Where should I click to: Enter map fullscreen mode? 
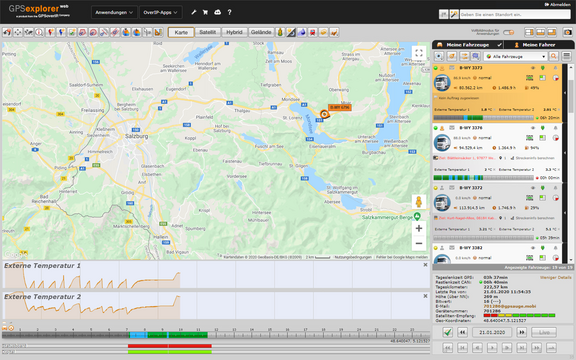(419, 54)
